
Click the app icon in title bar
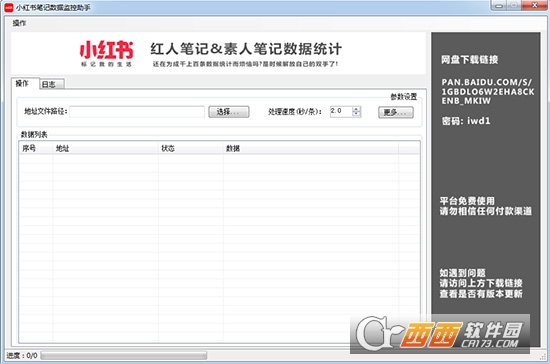coord(9,7)
